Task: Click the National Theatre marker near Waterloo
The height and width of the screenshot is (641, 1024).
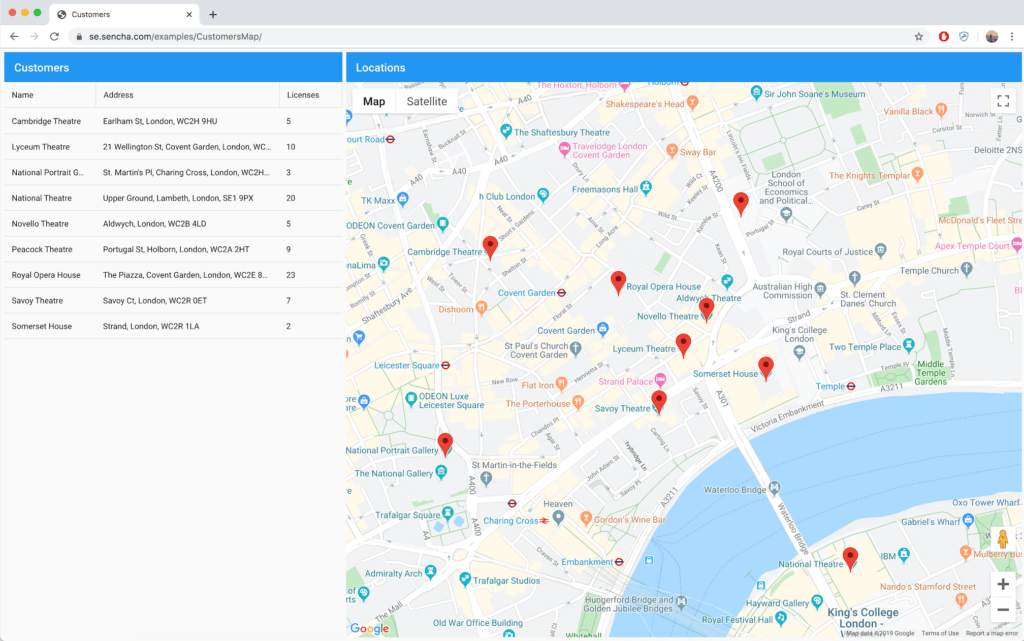Action: [851, 557]
